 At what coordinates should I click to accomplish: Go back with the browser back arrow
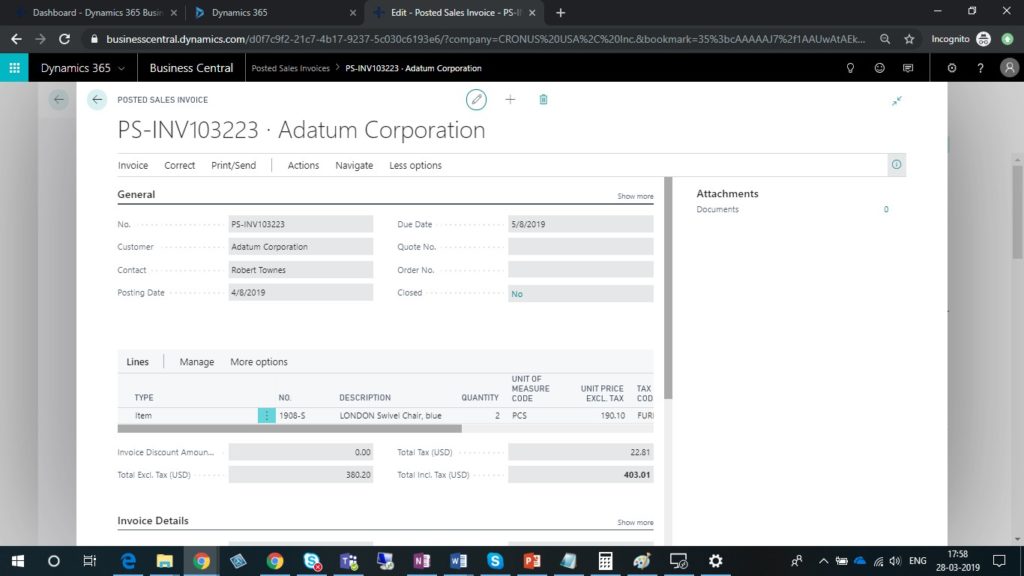tap(16, 39)
